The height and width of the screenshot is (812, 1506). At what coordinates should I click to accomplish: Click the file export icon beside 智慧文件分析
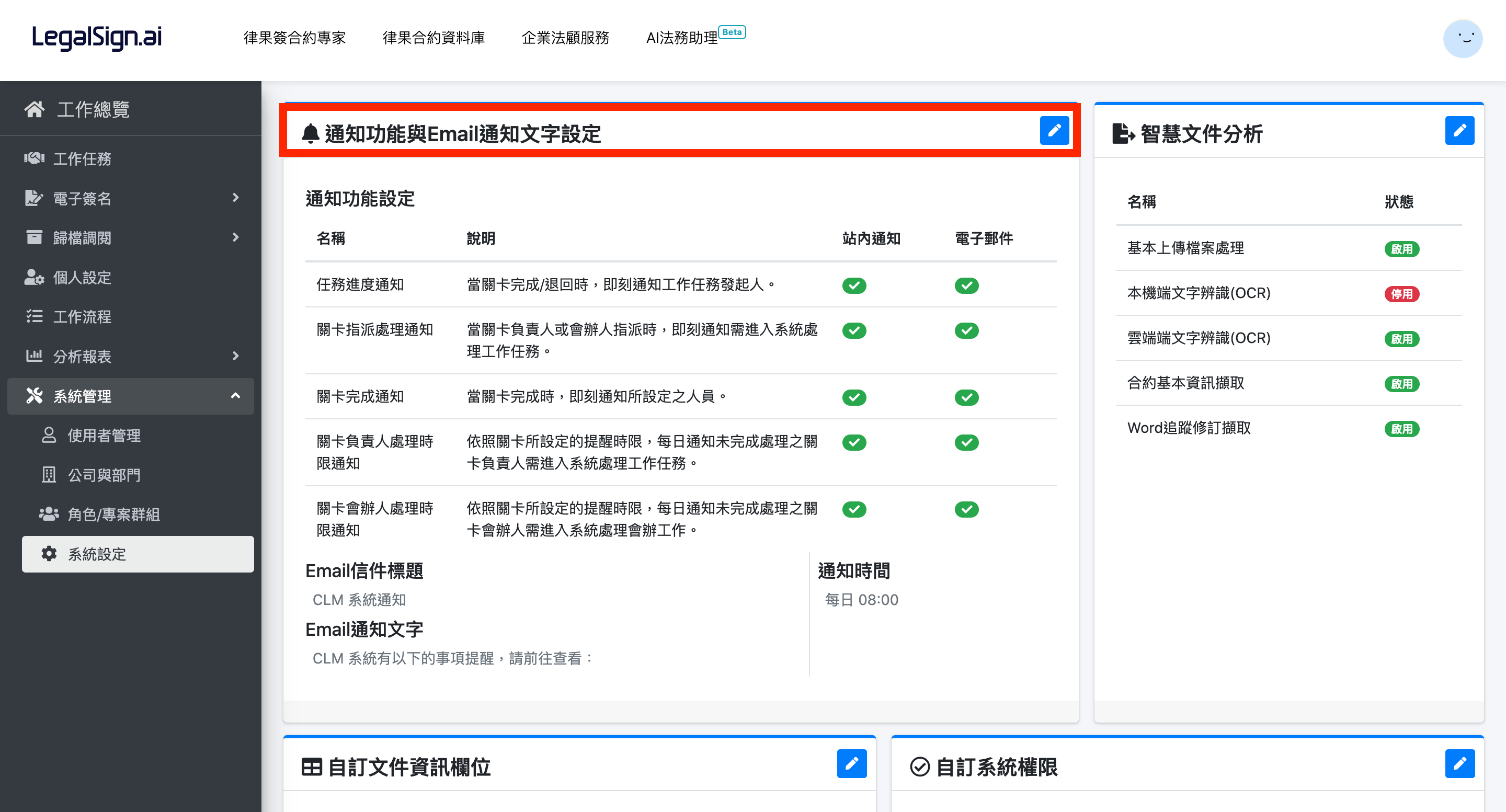pos(1123,133)
